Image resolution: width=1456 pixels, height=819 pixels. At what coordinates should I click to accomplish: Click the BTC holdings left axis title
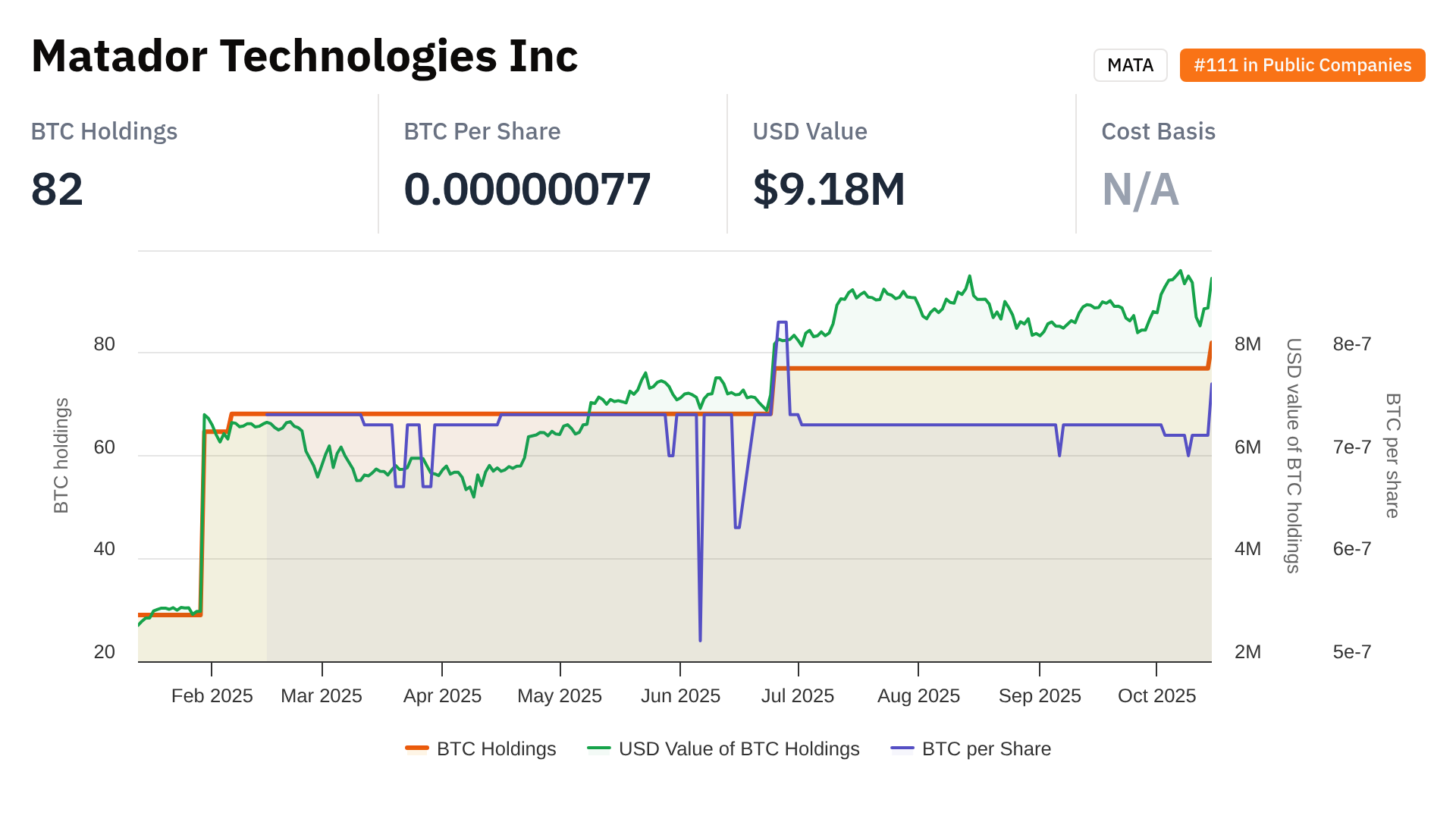61,455
